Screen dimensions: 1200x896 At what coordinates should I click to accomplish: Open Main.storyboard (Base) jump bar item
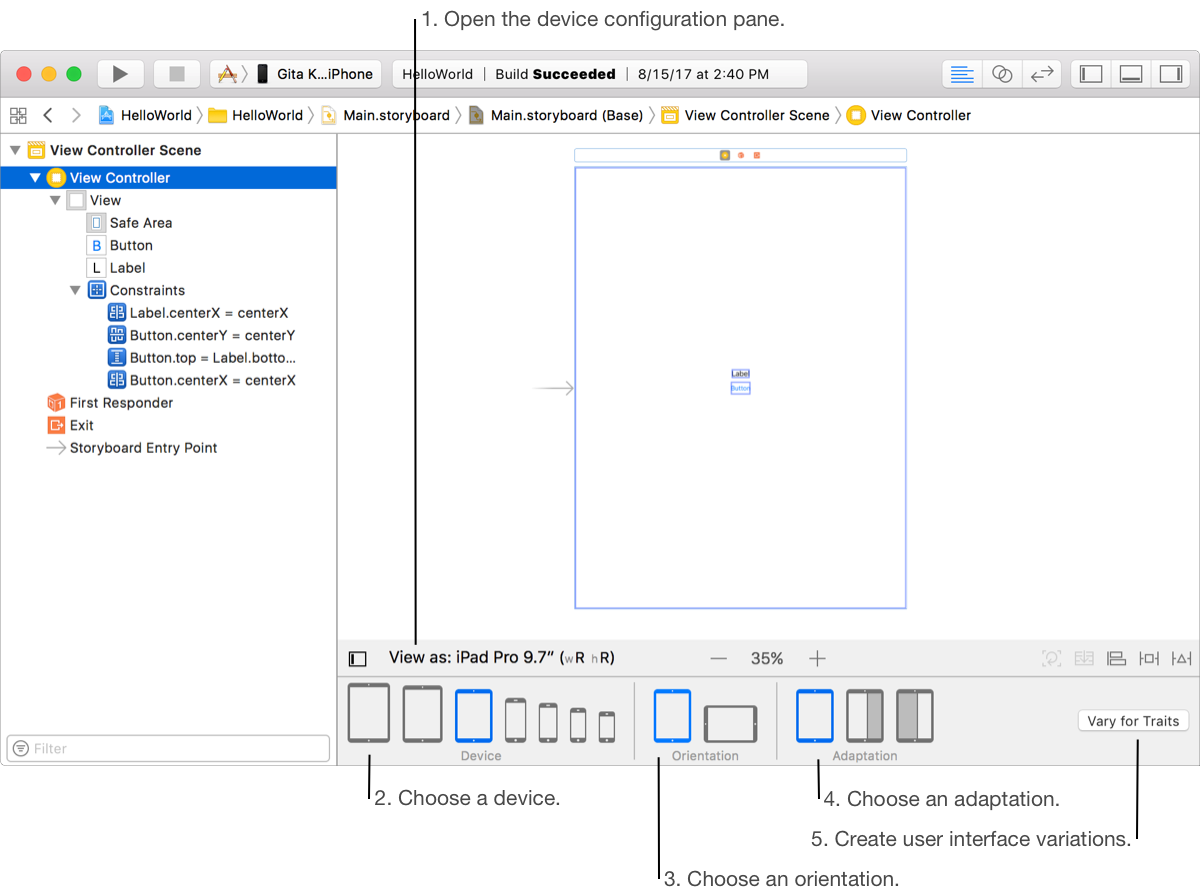coord(556,115)
